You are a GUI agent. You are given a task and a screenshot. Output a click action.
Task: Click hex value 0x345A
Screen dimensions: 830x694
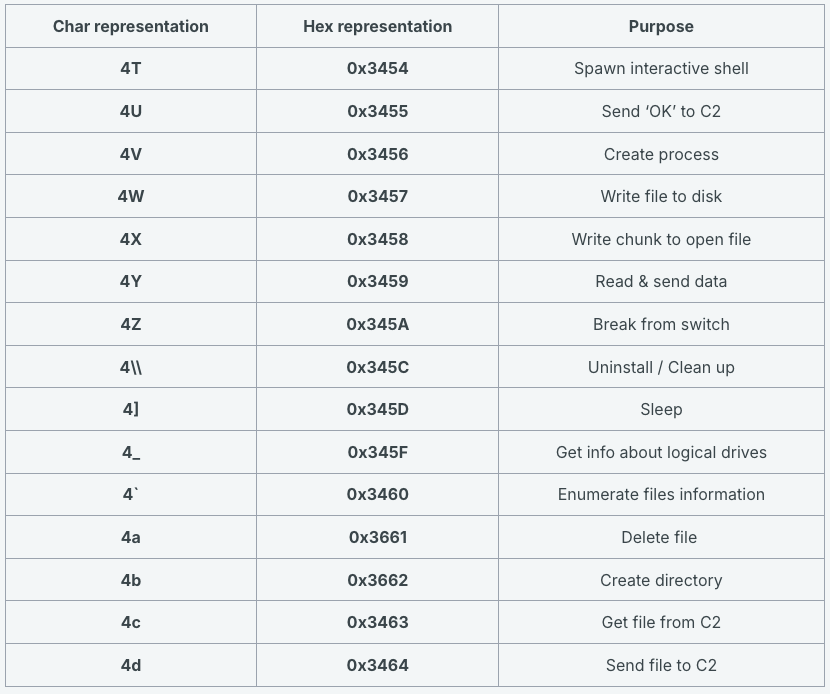pyautogui.click(x=377, y=325)
